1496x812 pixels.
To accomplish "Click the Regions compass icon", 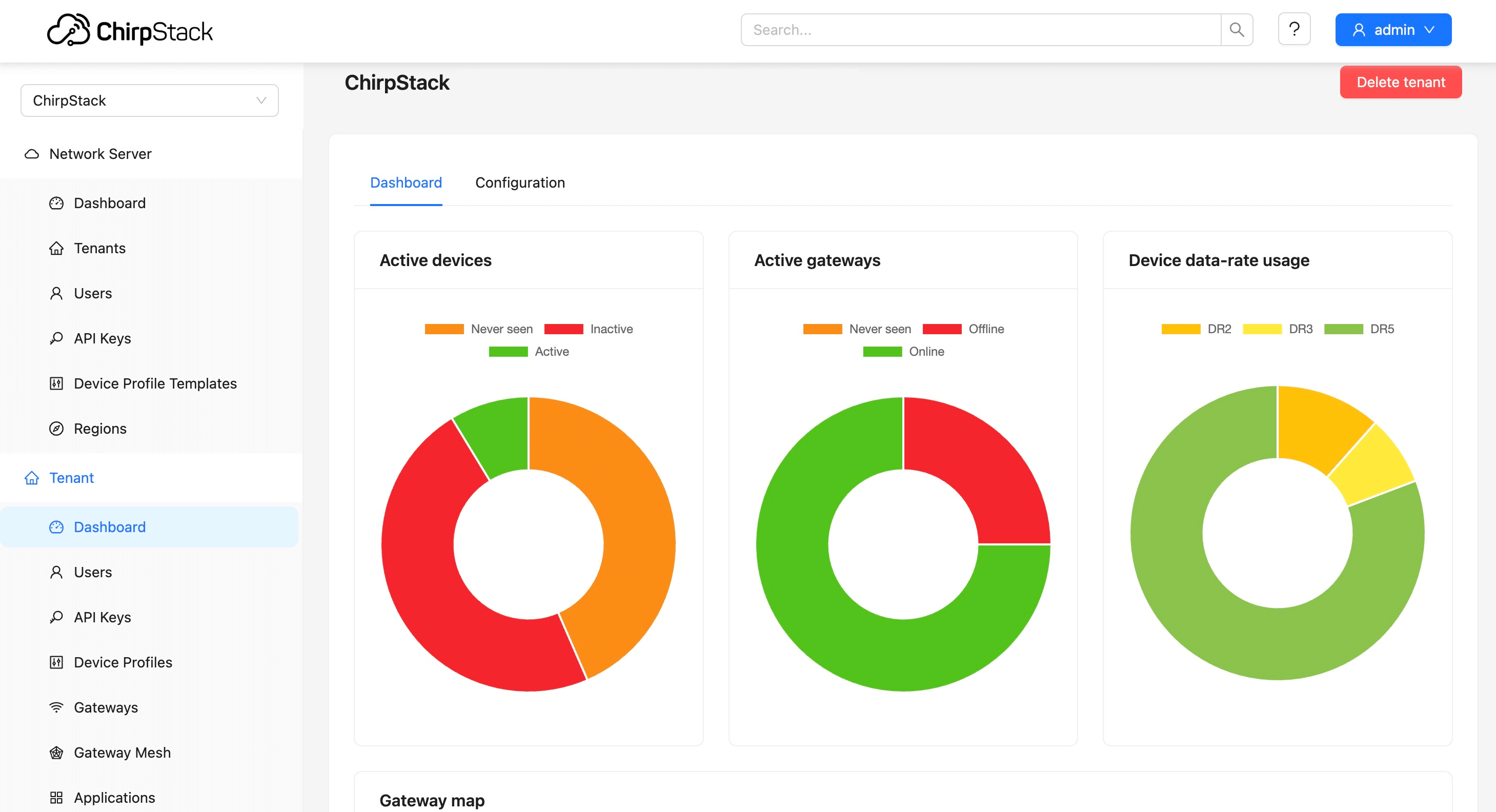I will pyautogui.click(x=56, y=429).
